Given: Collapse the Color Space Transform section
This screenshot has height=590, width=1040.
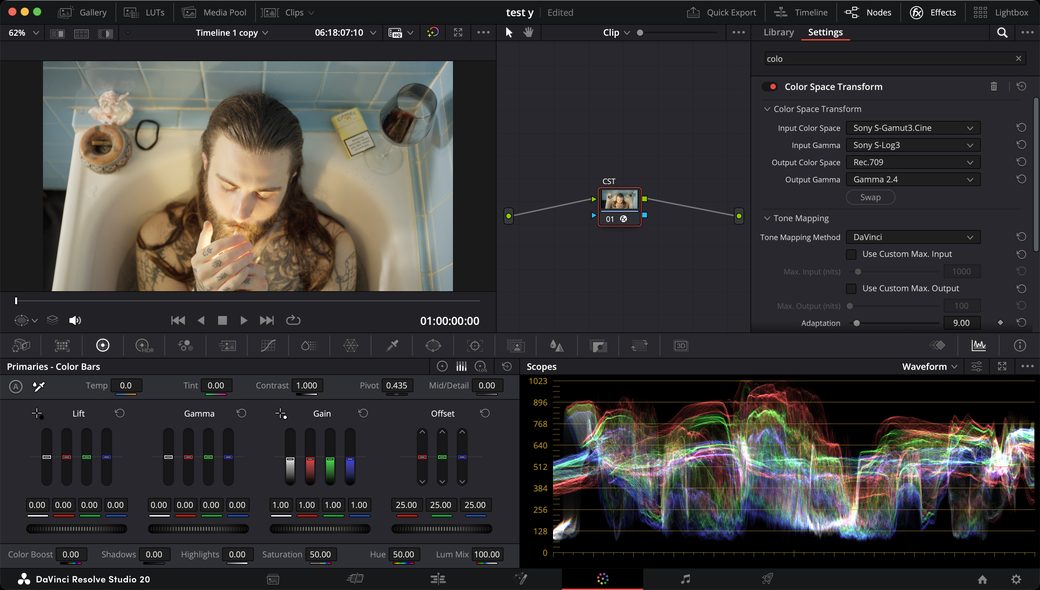Looking at the screenshot, I should (767, 109).
